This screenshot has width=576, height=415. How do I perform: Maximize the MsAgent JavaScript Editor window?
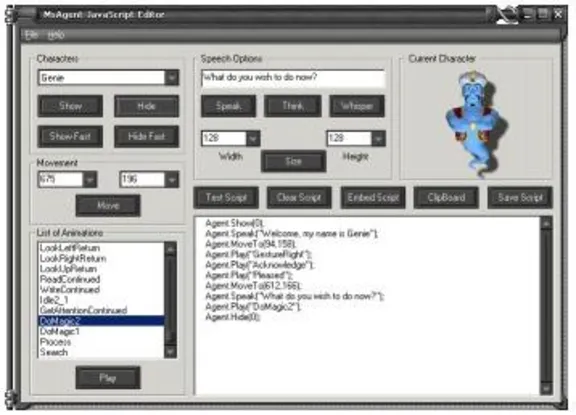pyautogui.click(x=543, y=14)
